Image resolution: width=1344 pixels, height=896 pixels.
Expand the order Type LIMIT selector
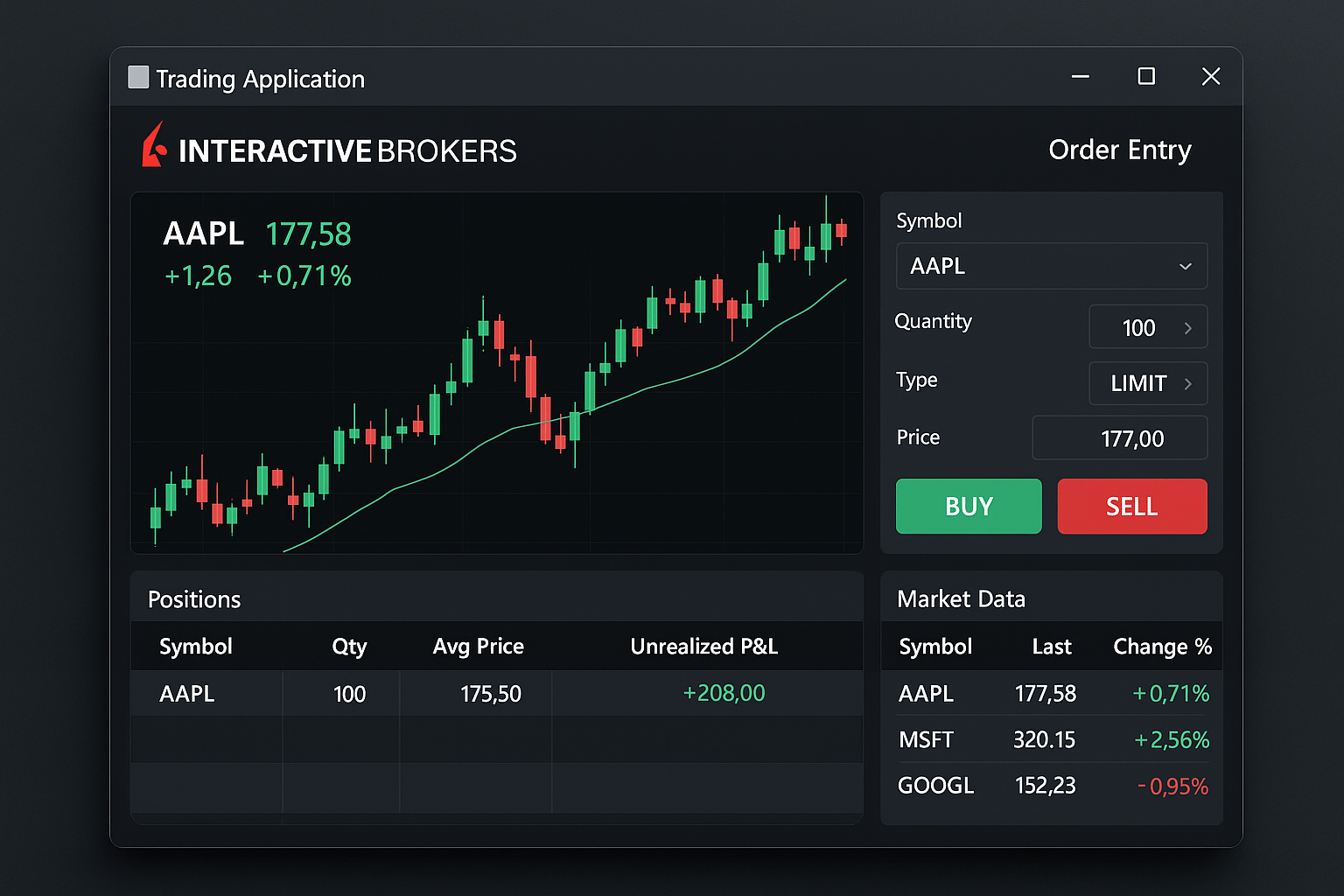pos(1147,383)
